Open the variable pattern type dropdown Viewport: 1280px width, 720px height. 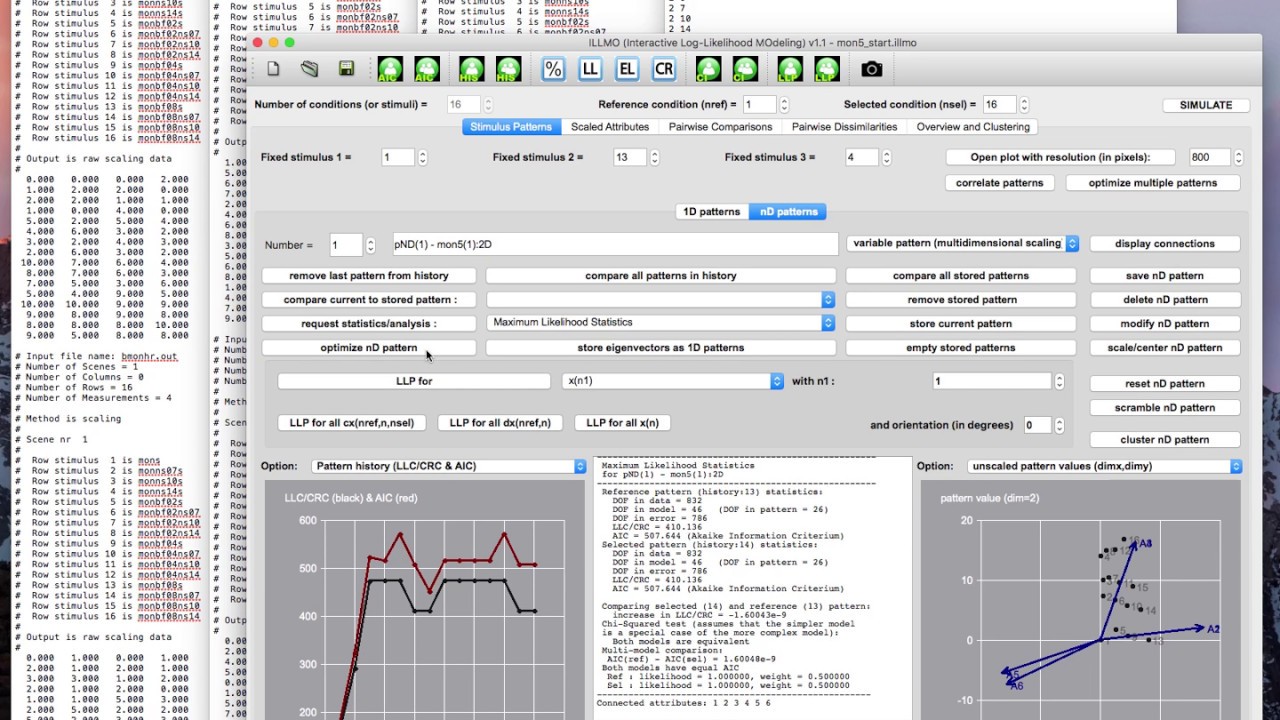click(x=962, y=243)
